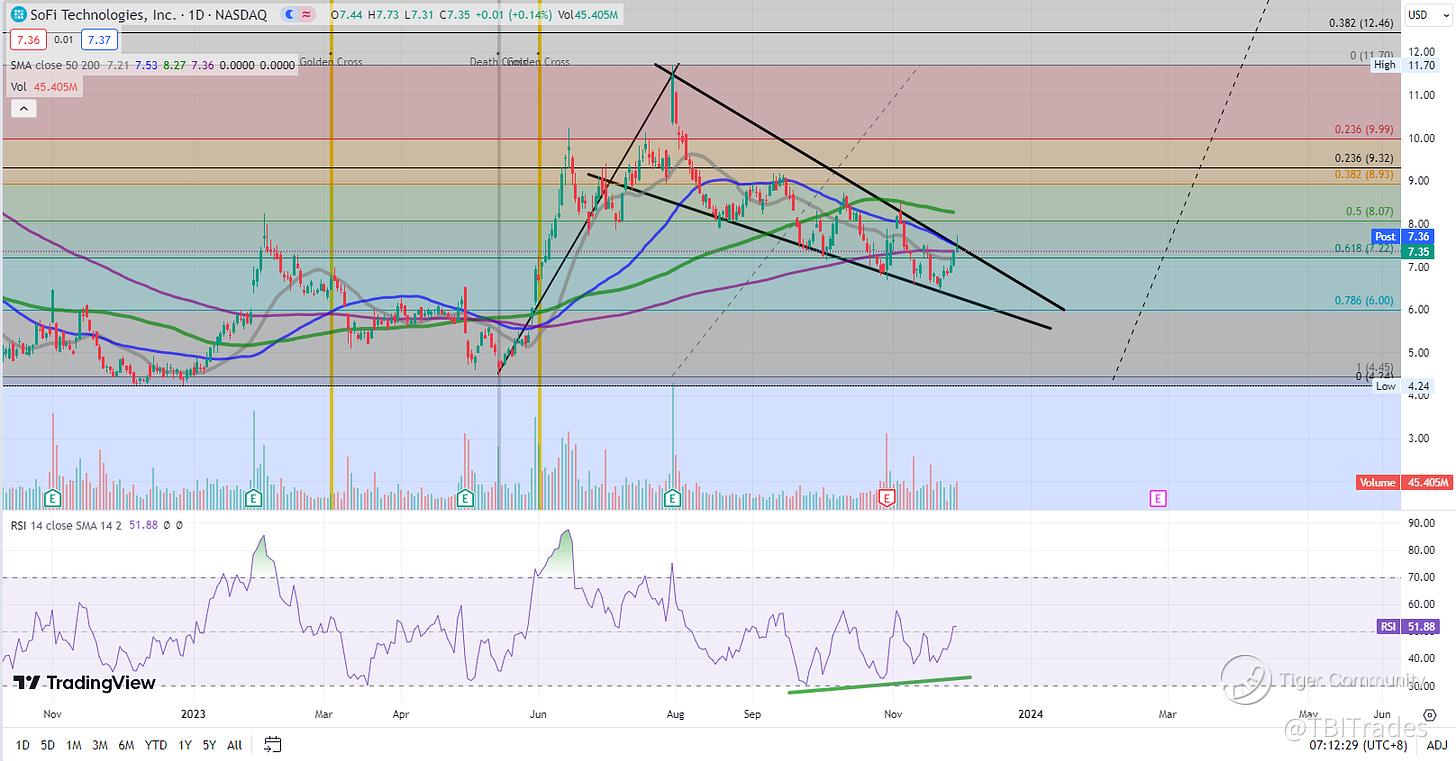Select the SMA close 50 200 indicator legend
1456x761 pixels.
click(56, 64)
